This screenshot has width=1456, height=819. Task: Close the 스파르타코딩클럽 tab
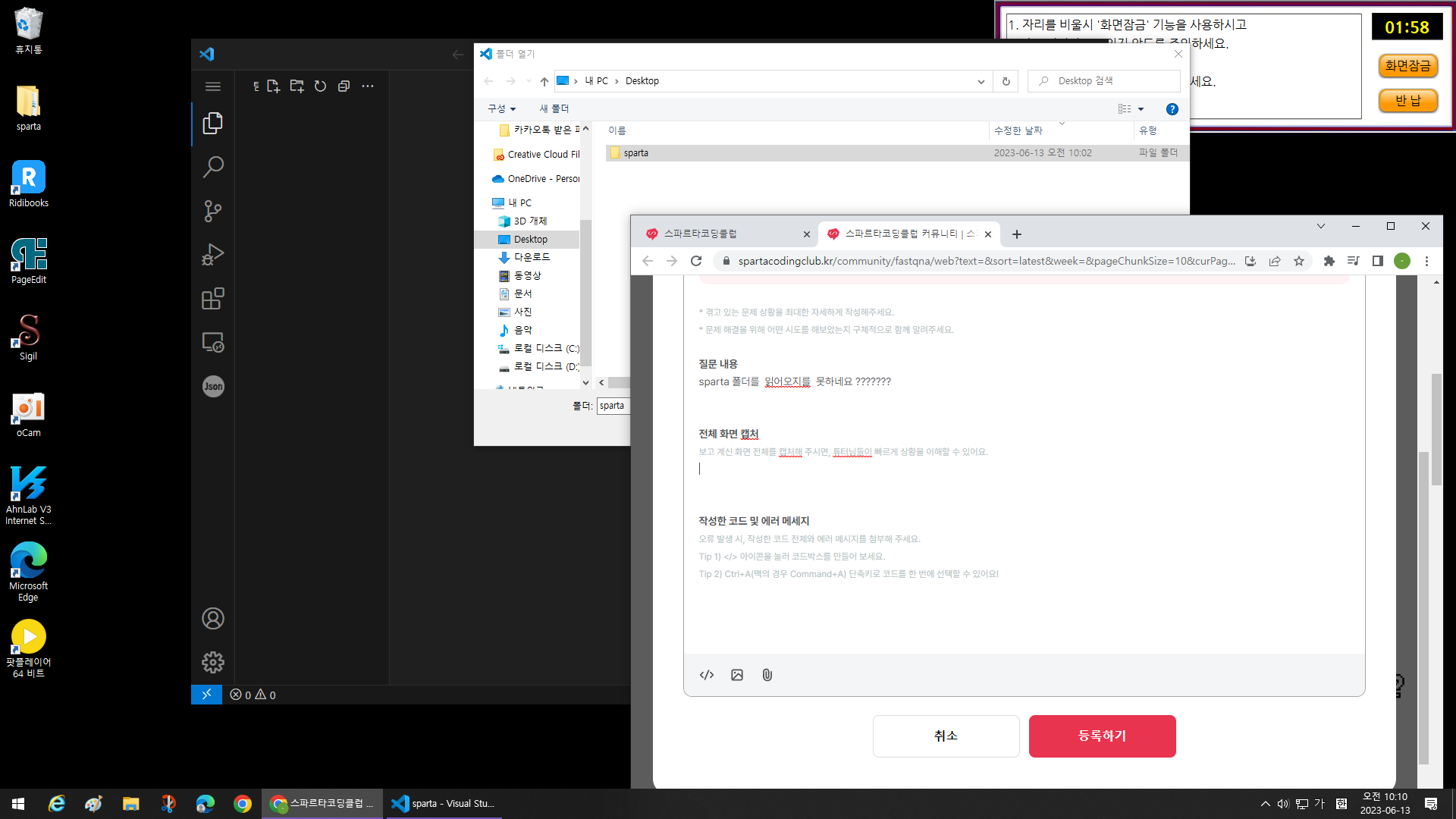(x=807, y=234)
